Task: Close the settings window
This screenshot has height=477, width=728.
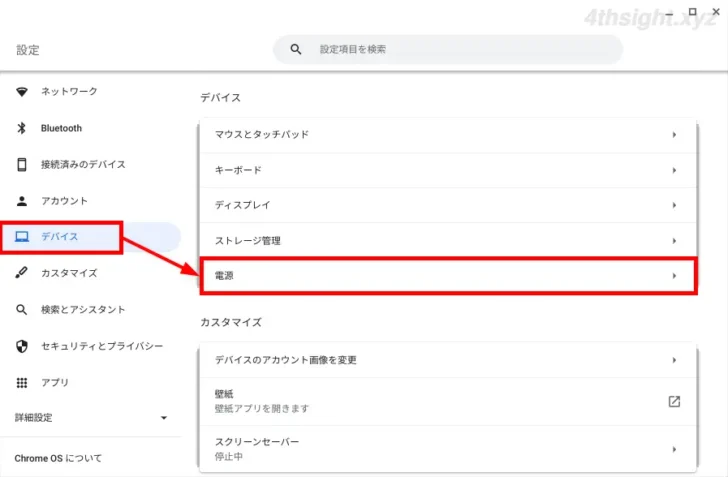Action: [716, 12]
